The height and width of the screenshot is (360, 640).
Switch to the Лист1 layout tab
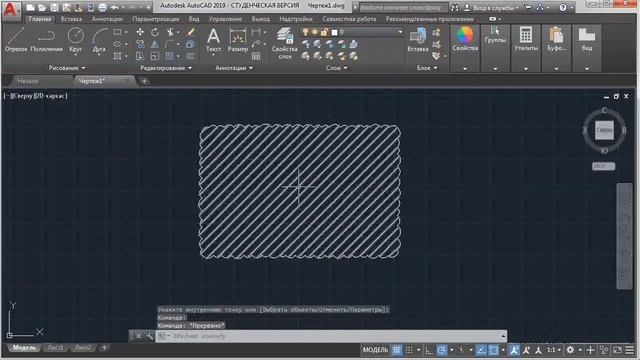click(x=55, y=348)
